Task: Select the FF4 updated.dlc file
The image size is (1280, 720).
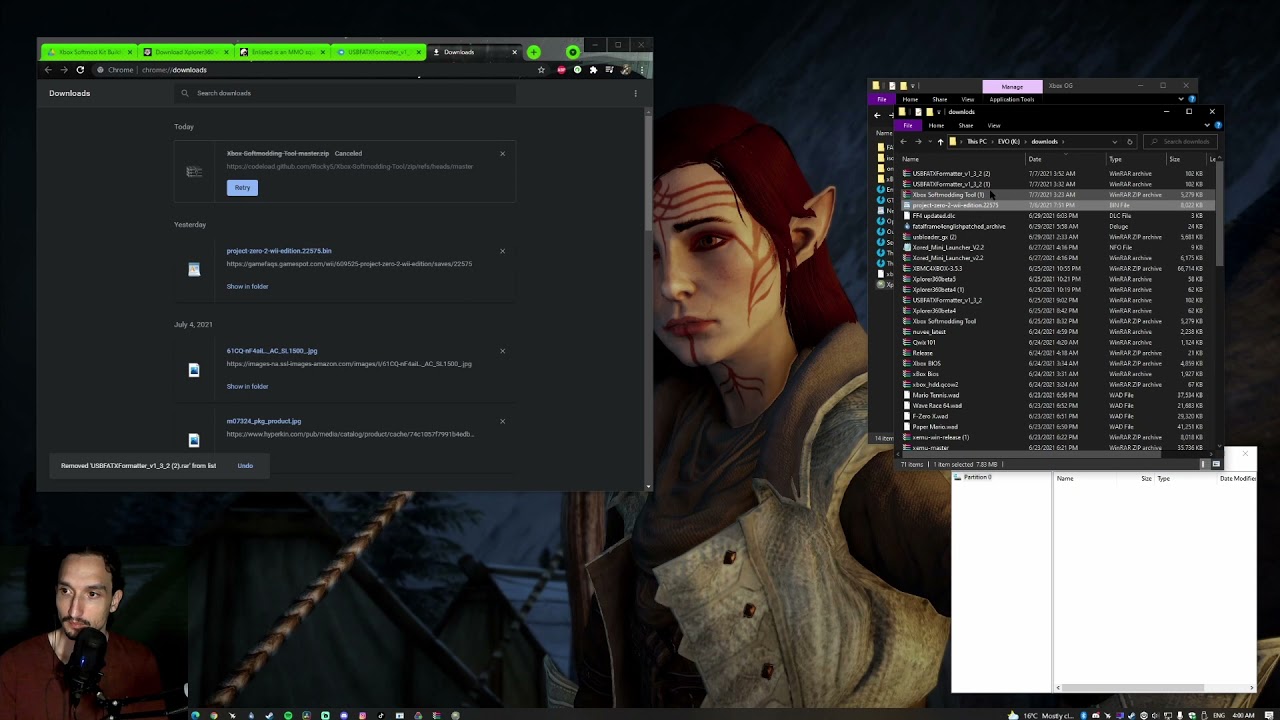Action: click(934, 216)
